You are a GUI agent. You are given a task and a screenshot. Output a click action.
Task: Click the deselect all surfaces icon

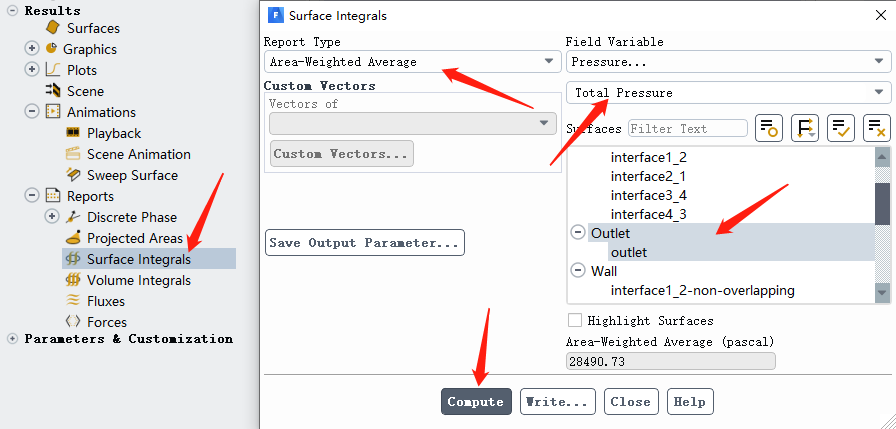point(876,128)
